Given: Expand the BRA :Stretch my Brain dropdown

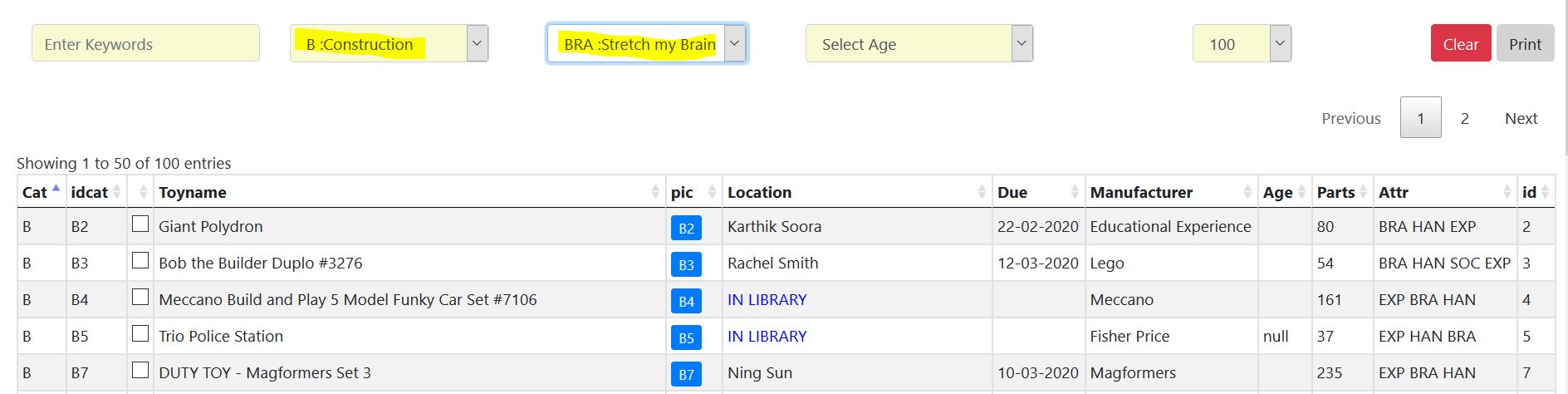Looking at the screenshot, I should coord(646,44).
